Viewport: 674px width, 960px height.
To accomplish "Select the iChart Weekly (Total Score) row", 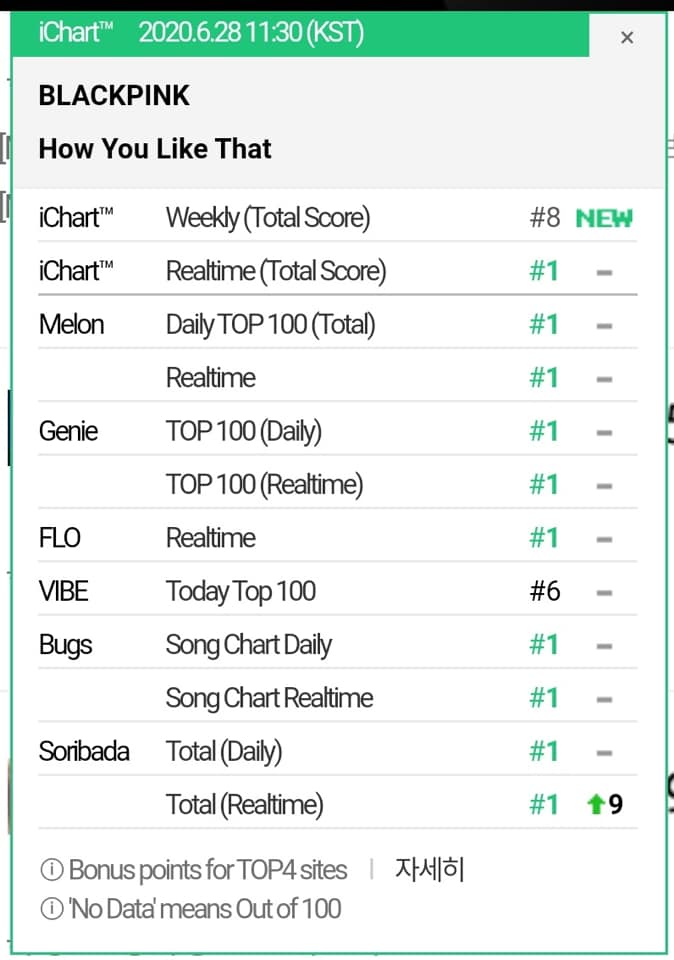I will click(267, 218).
